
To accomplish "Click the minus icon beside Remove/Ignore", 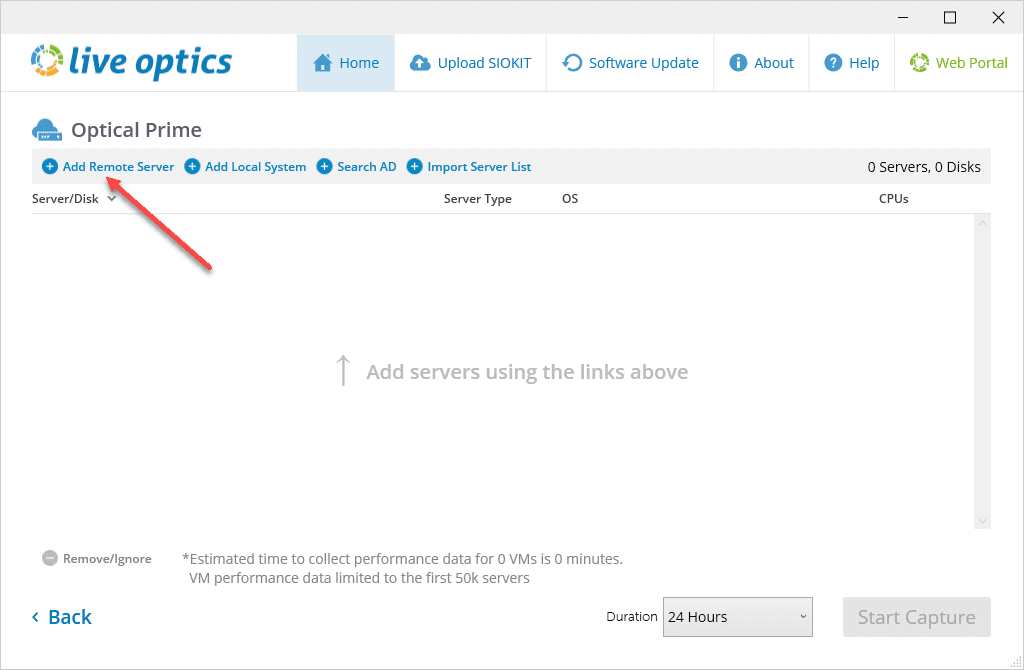I will click(x=50, y=558).
